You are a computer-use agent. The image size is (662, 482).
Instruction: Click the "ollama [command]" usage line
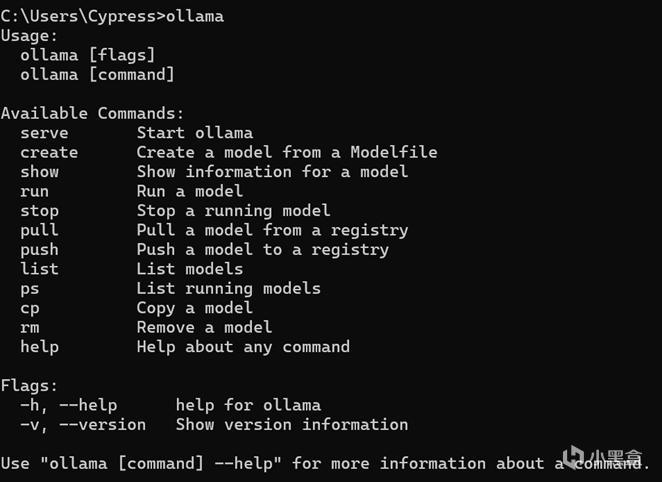(97, 75)
